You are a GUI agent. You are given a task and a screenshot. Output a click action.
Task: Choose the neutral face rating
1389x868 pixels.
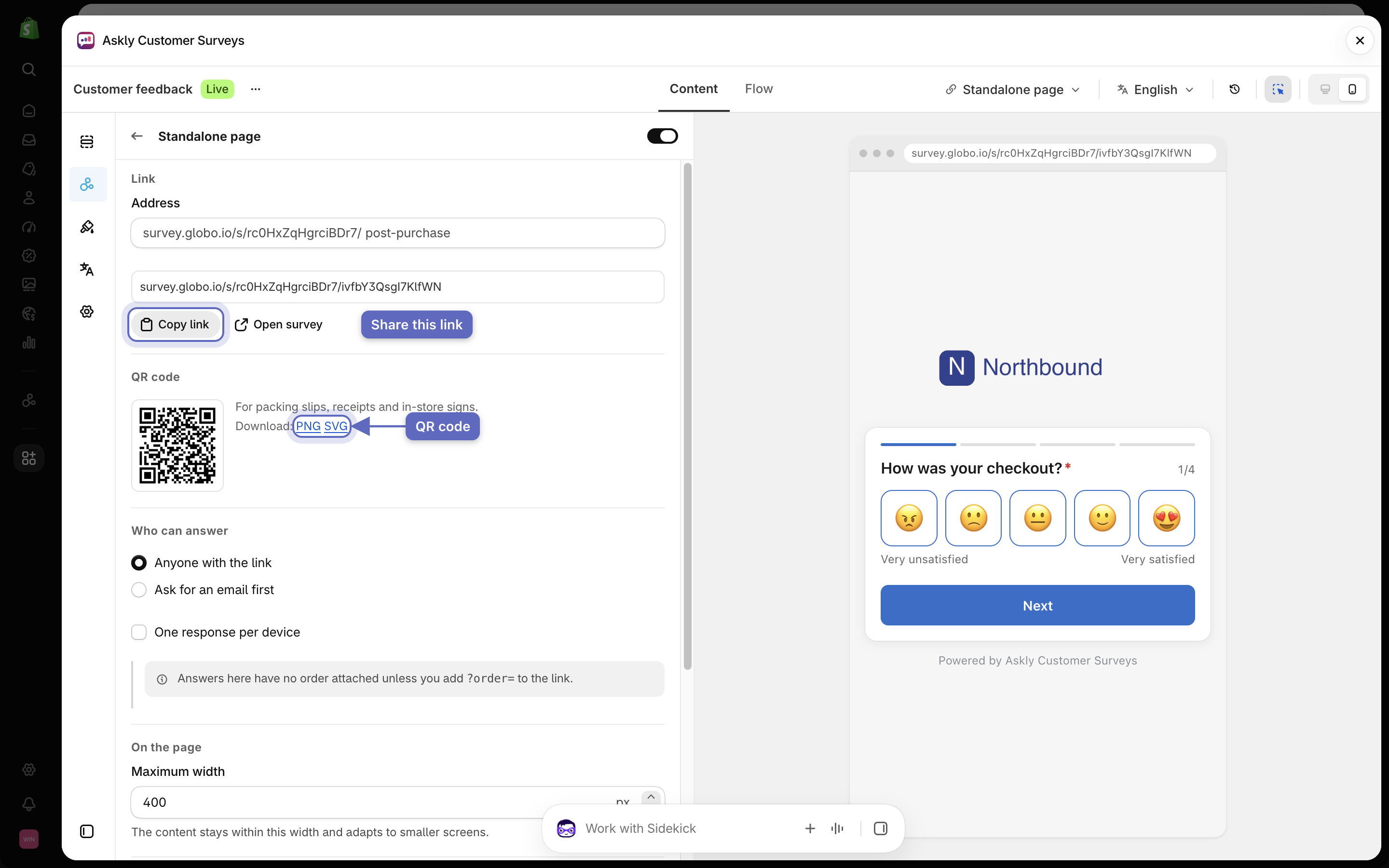pos(1037,518)
